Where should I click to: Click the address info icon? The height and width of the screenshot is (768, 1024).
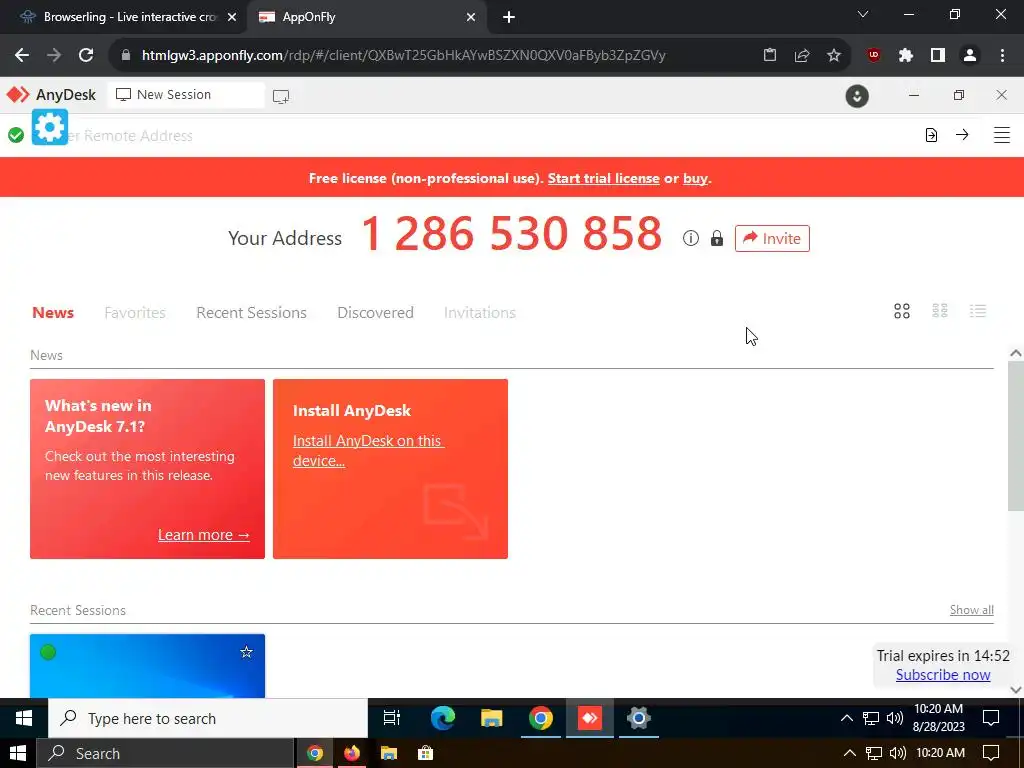pos(690,238)
